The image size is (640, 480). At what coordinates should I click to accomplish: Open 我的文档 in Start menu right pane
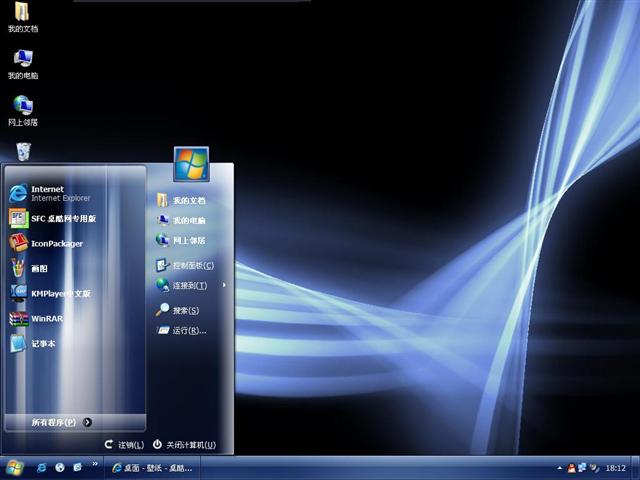click(190, 200)
